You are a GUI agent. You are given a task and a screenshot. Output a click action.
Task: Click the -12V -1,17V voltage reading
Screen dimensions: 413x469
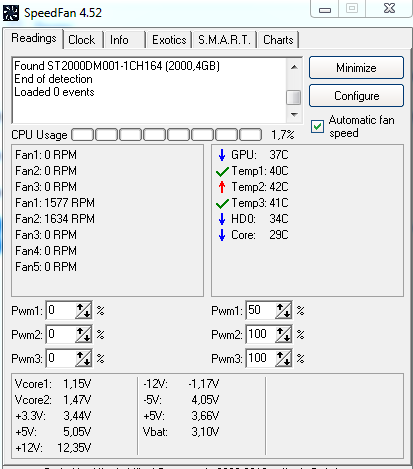pyautogui.click(x=181, y=384)
